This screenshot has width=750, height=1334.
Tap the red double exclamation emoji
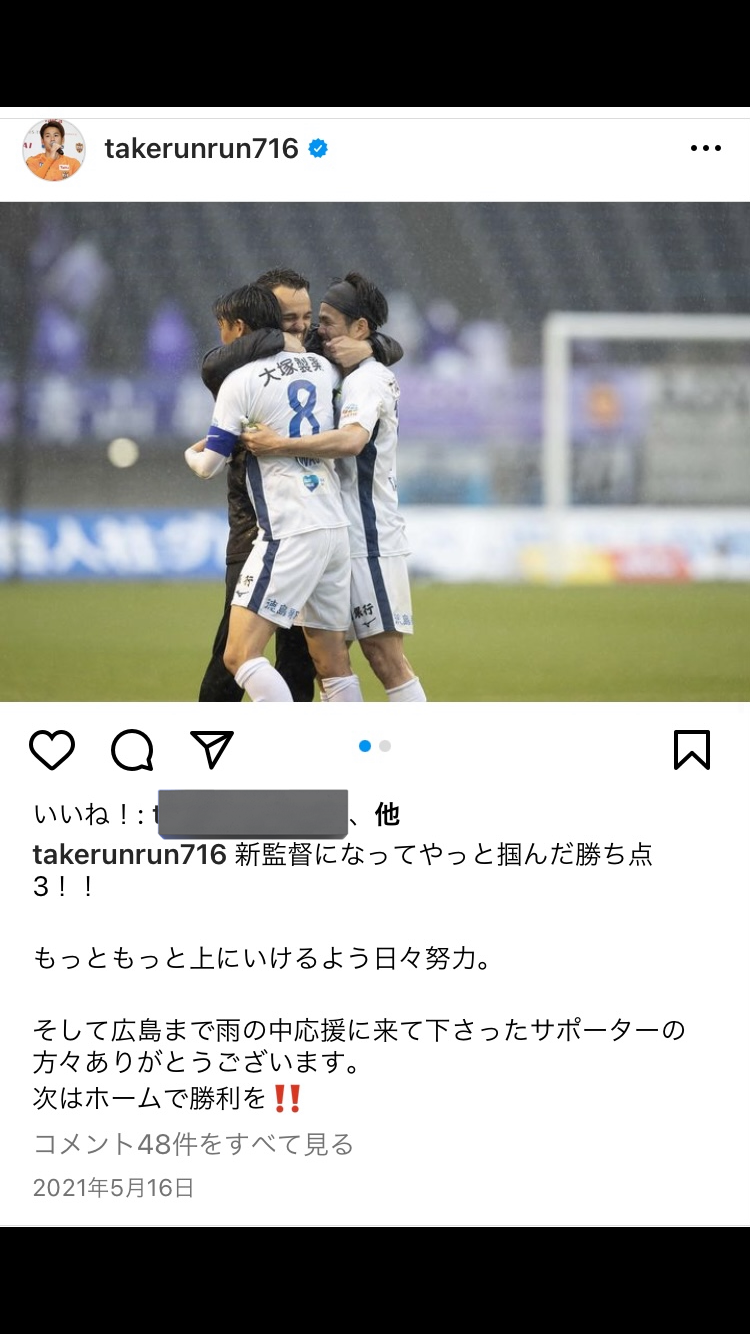287,1098
